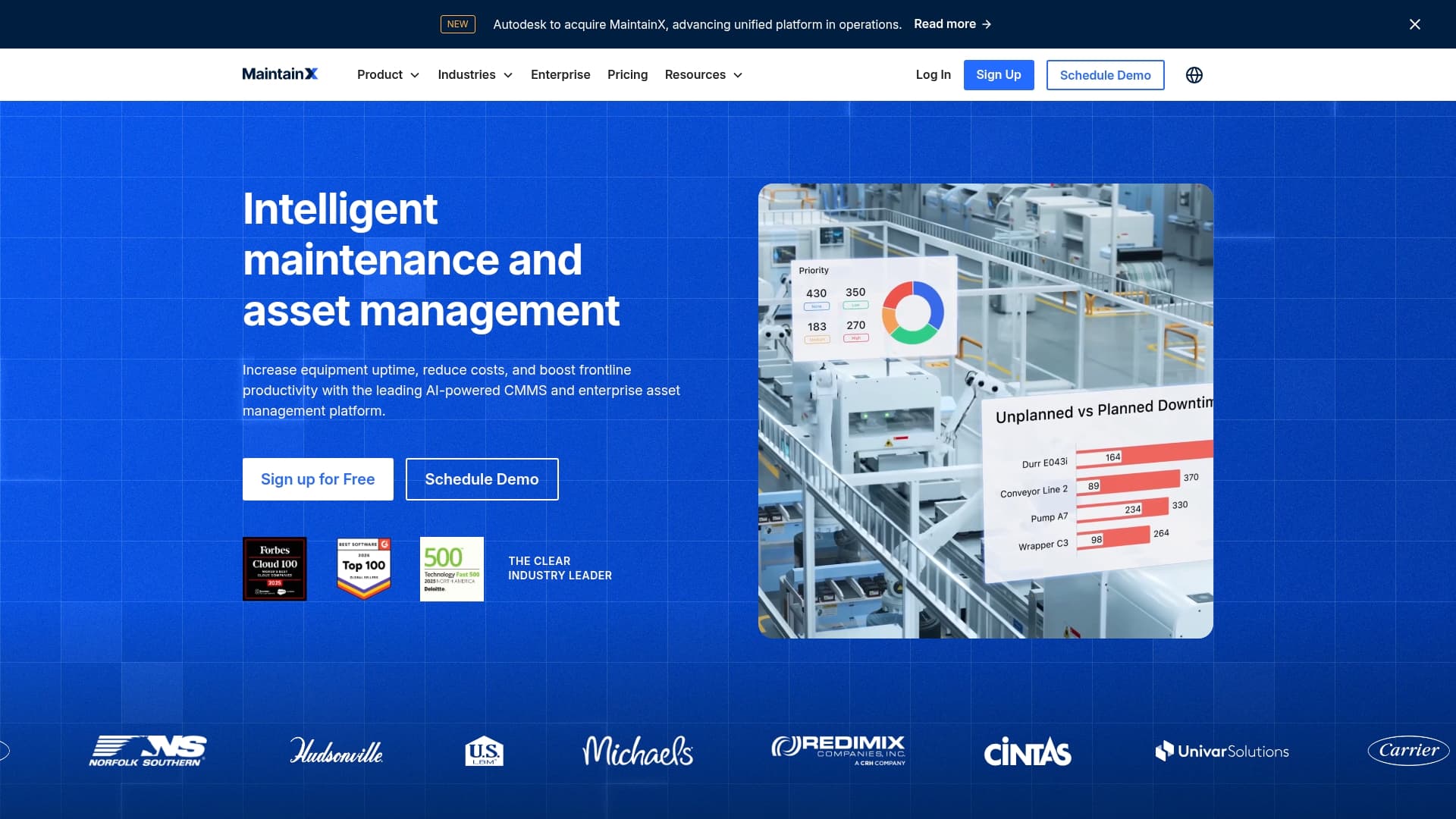Click the Redimix Companies logo
This screenshot has width=1456, height=819.
click(x=839, y=751)
